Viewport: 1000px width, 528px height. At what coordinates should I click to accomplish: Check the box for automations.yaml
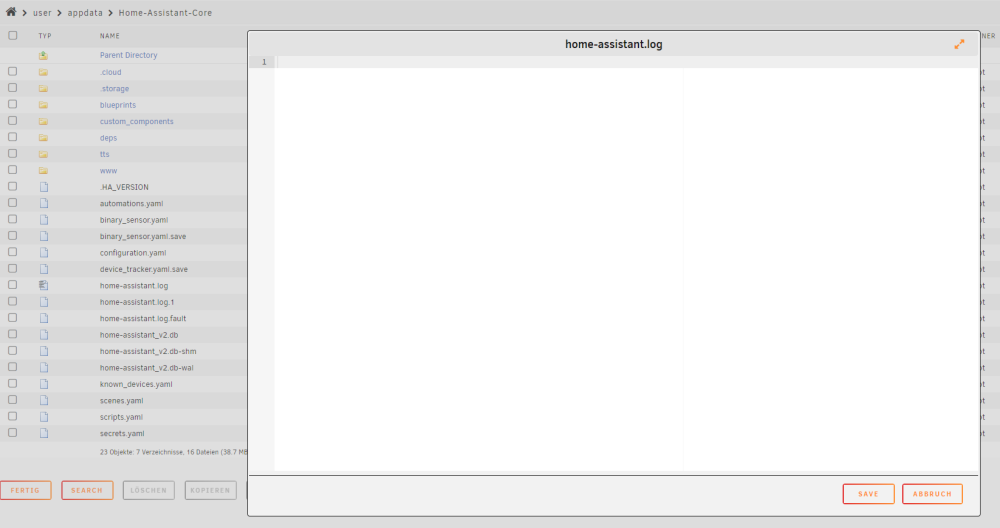[13, 203]
